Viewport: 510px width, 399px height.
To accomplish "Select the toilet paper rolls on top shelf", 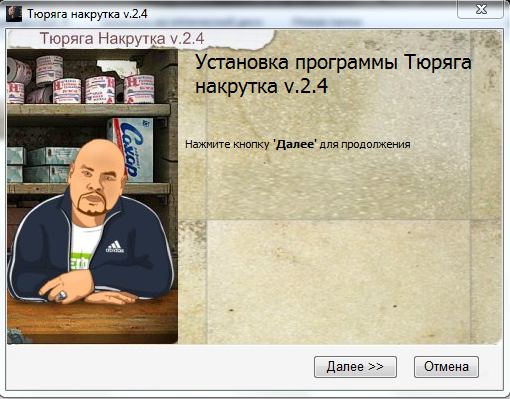I will pyautogui.click(x=81, y=80).
